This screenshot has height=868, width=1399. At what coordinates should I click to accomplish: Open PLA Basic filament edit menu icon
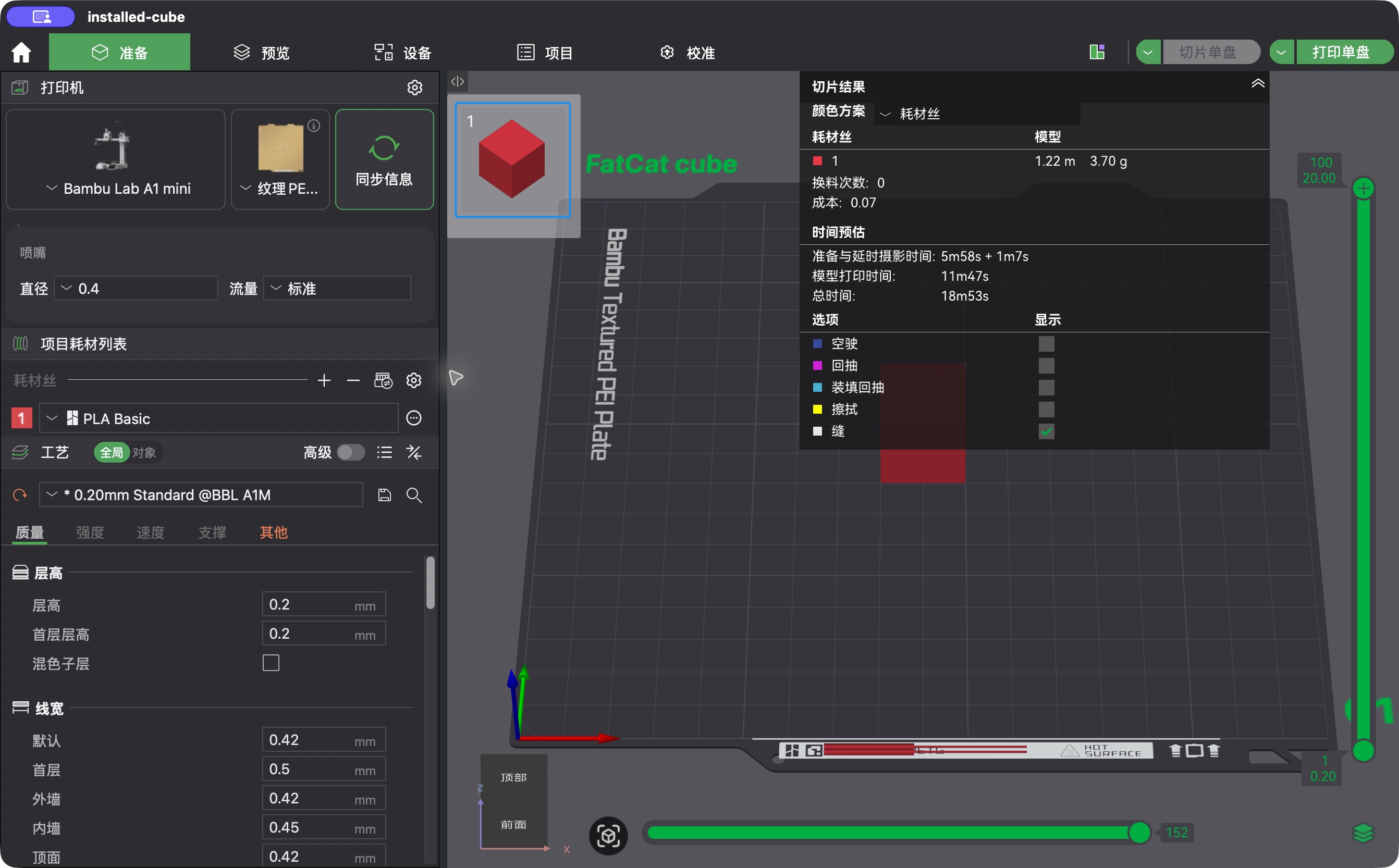413,418
